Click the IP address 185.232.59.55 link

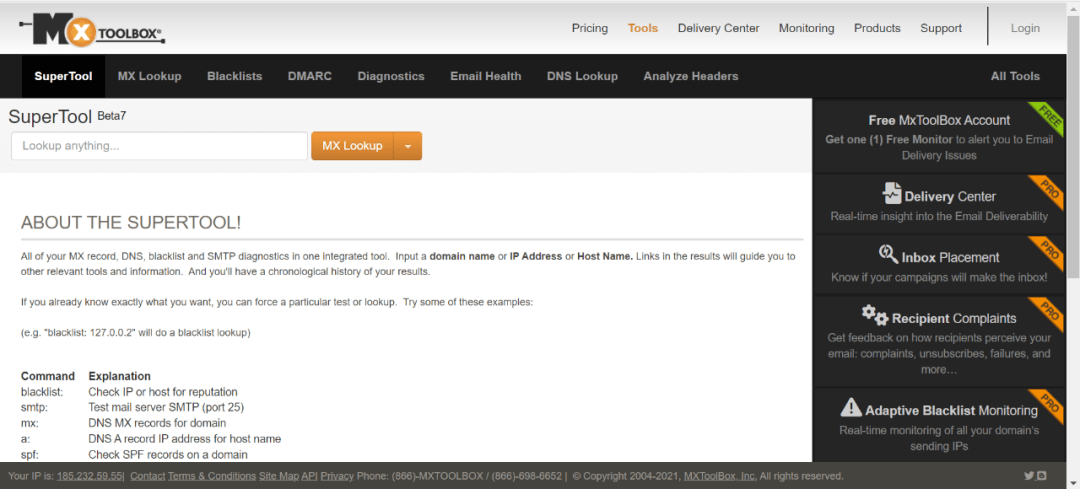pos(90,476)
